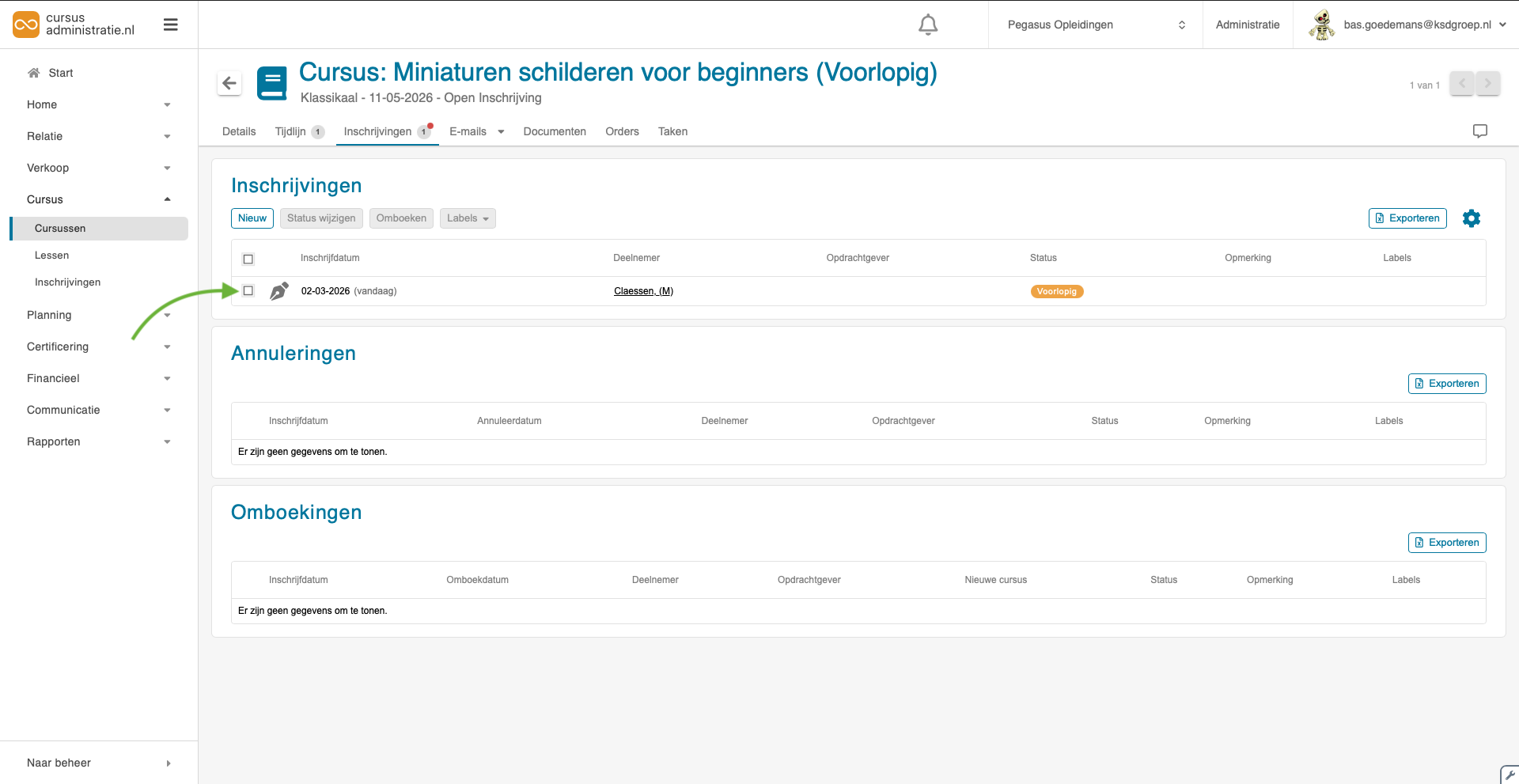Click the notification bell icon
Viewport: 1519px width, 784px height.
(x=928, y=25)
